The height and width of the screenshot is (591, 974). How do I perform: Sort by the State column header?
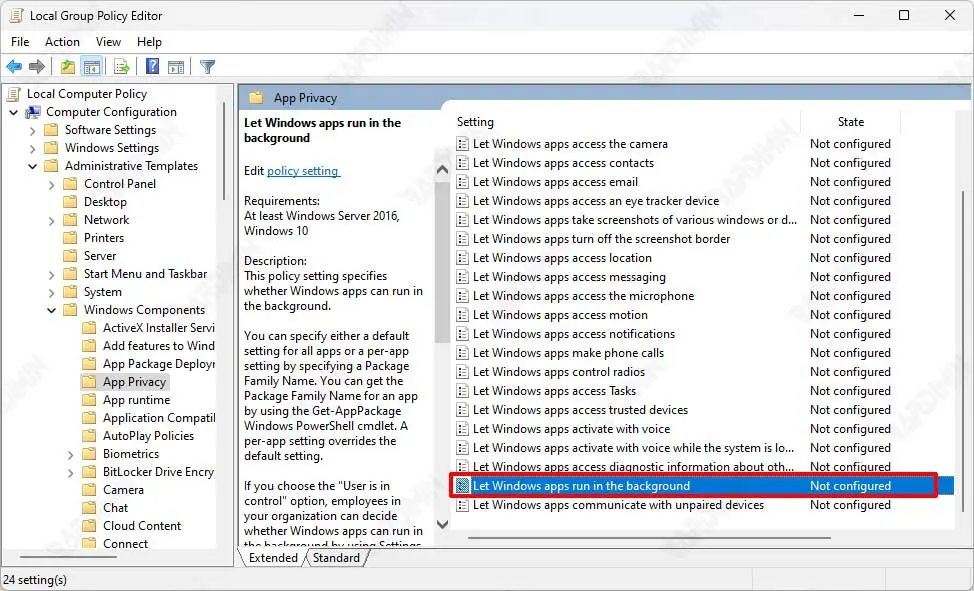click(x=850, y=122)
